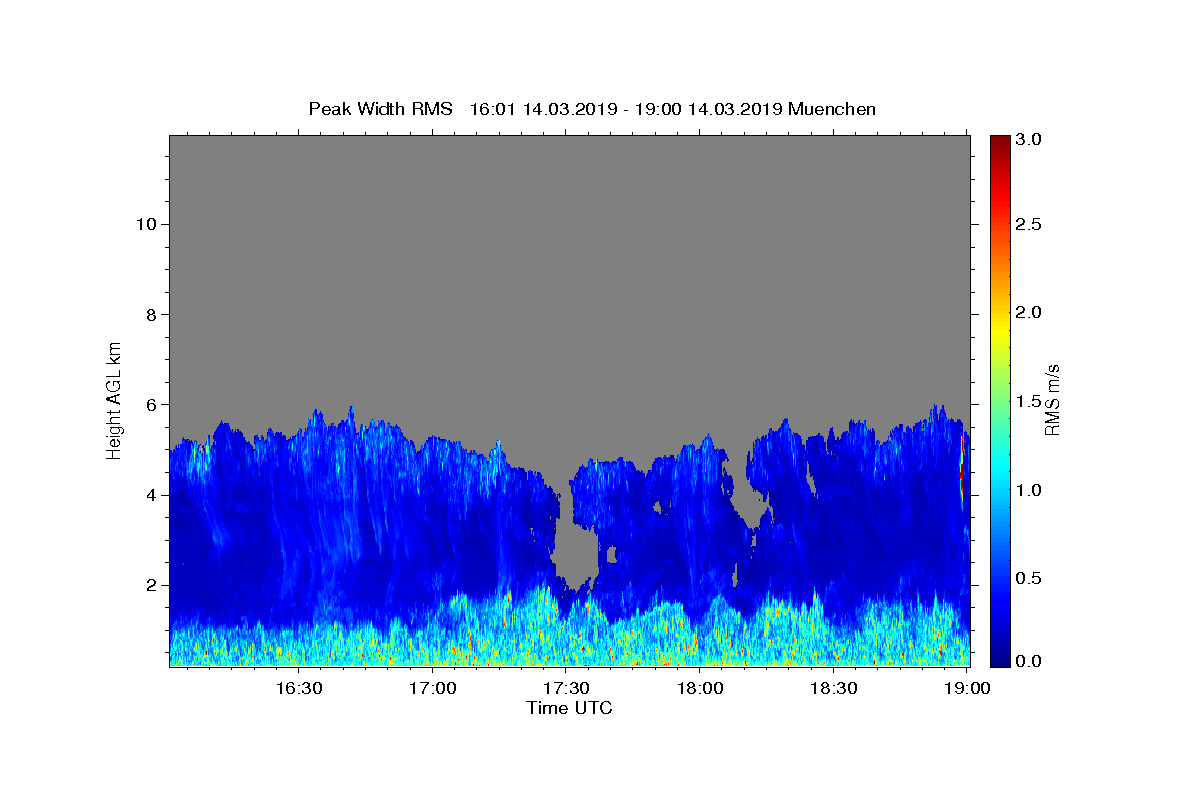Click the 17:00 time tick label
This screenshot has width=1200, height=800.
(433, 688)
